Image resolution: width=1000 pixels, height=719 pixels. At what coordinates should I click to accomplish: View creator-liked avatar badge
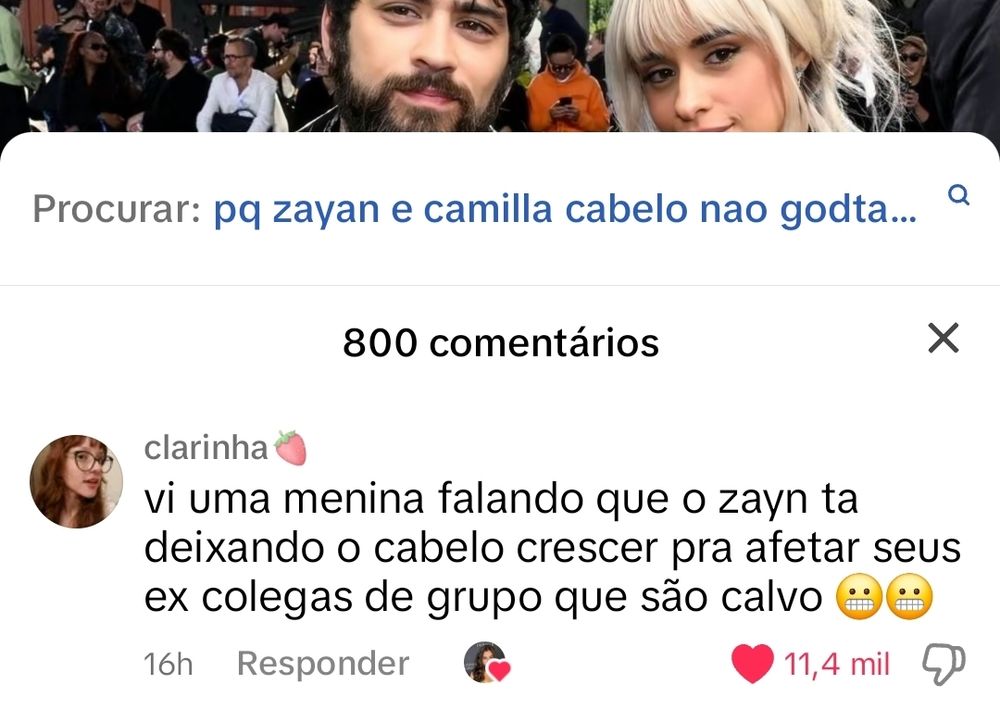[x=487, y=663]
